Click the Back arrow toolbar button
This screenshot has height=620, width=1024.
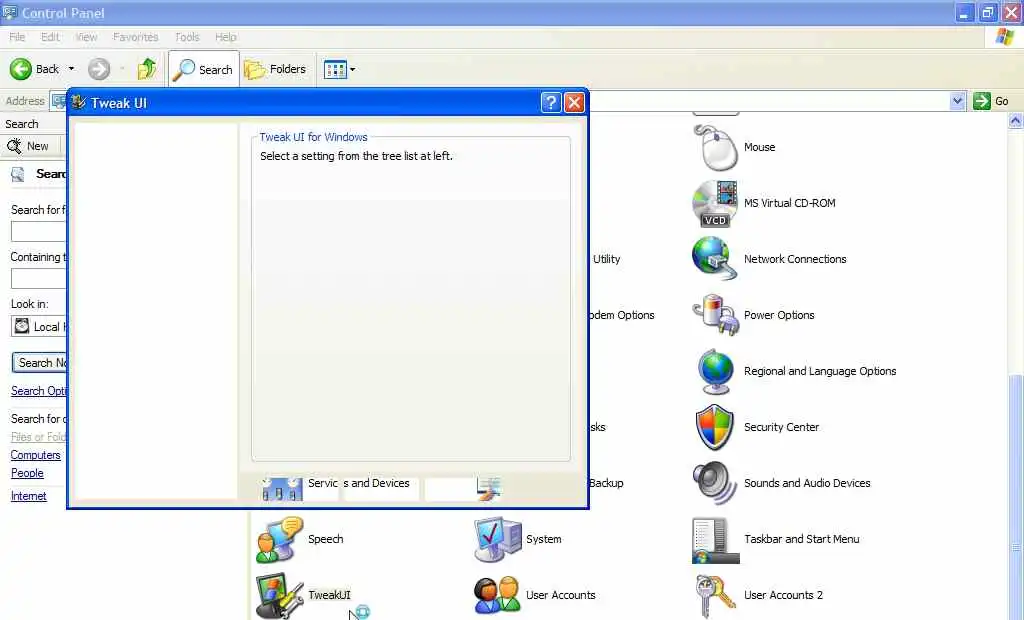34,69
